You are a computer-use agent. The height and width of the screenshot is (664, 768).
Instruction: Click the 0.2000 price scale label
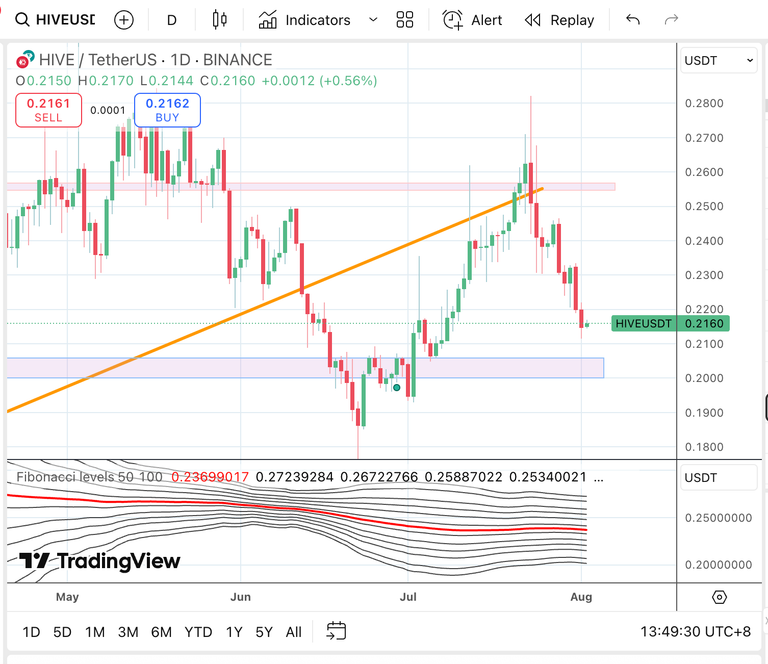(x=704, y=378)
